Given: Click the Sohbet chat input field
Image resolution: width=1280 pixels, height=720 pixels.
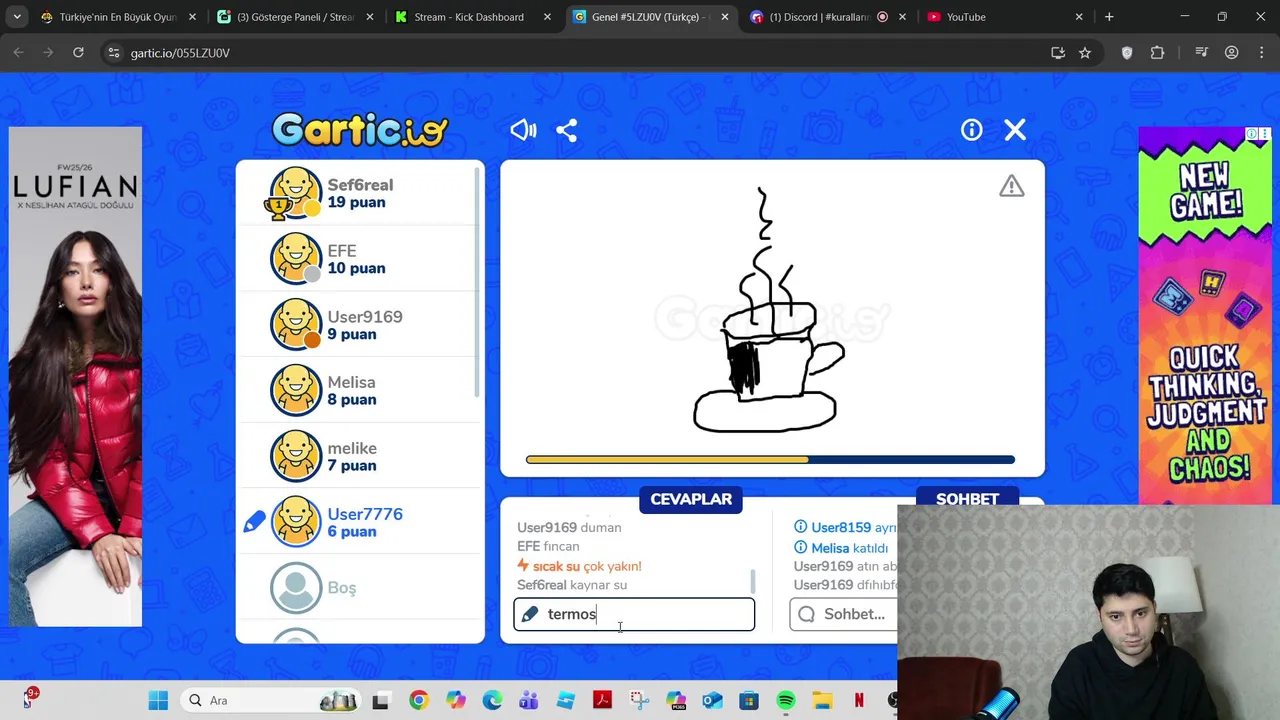Looking at the screenshot, I should 844,614.
